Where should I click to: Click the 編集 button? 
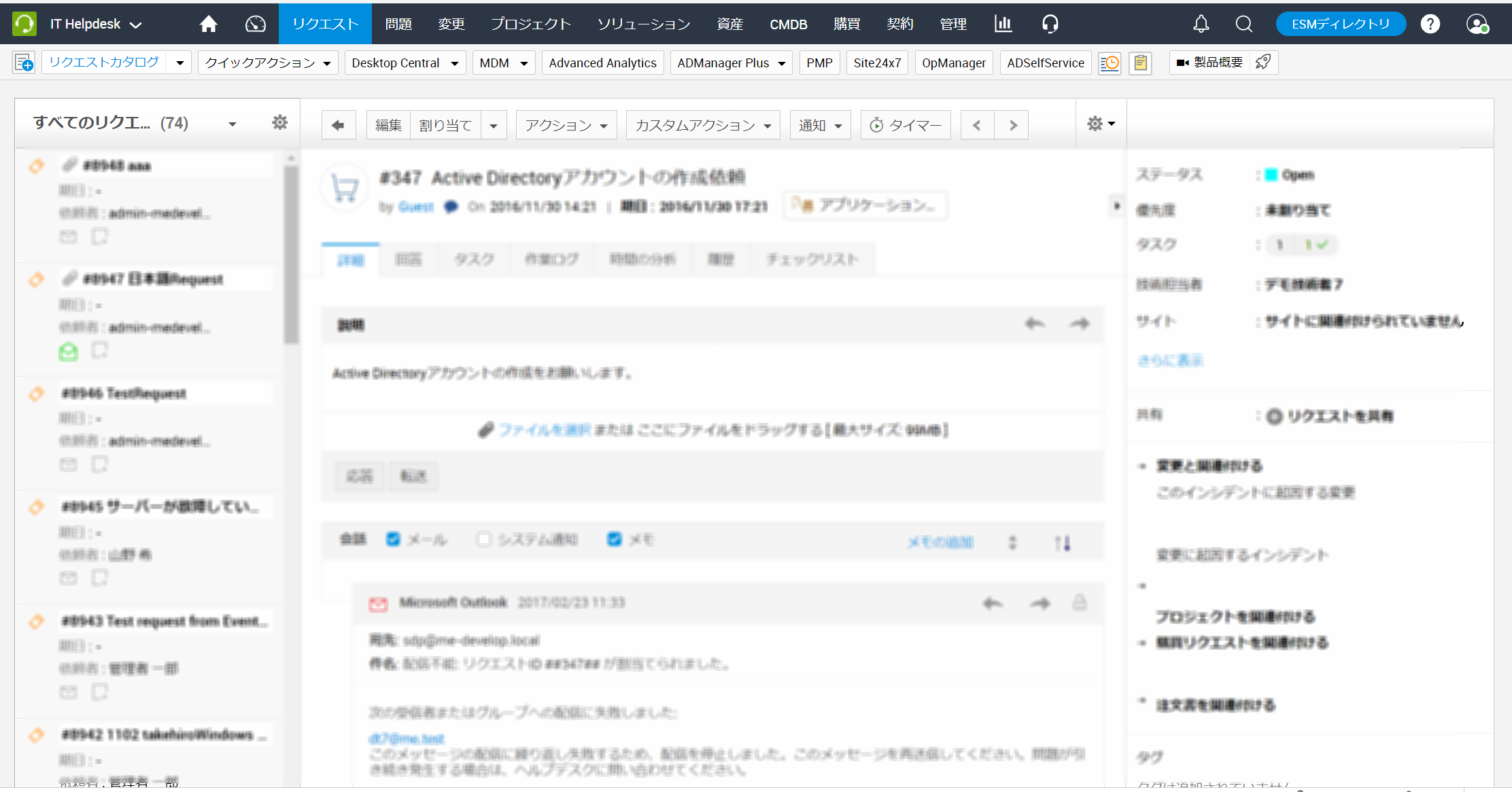(388, 125)
